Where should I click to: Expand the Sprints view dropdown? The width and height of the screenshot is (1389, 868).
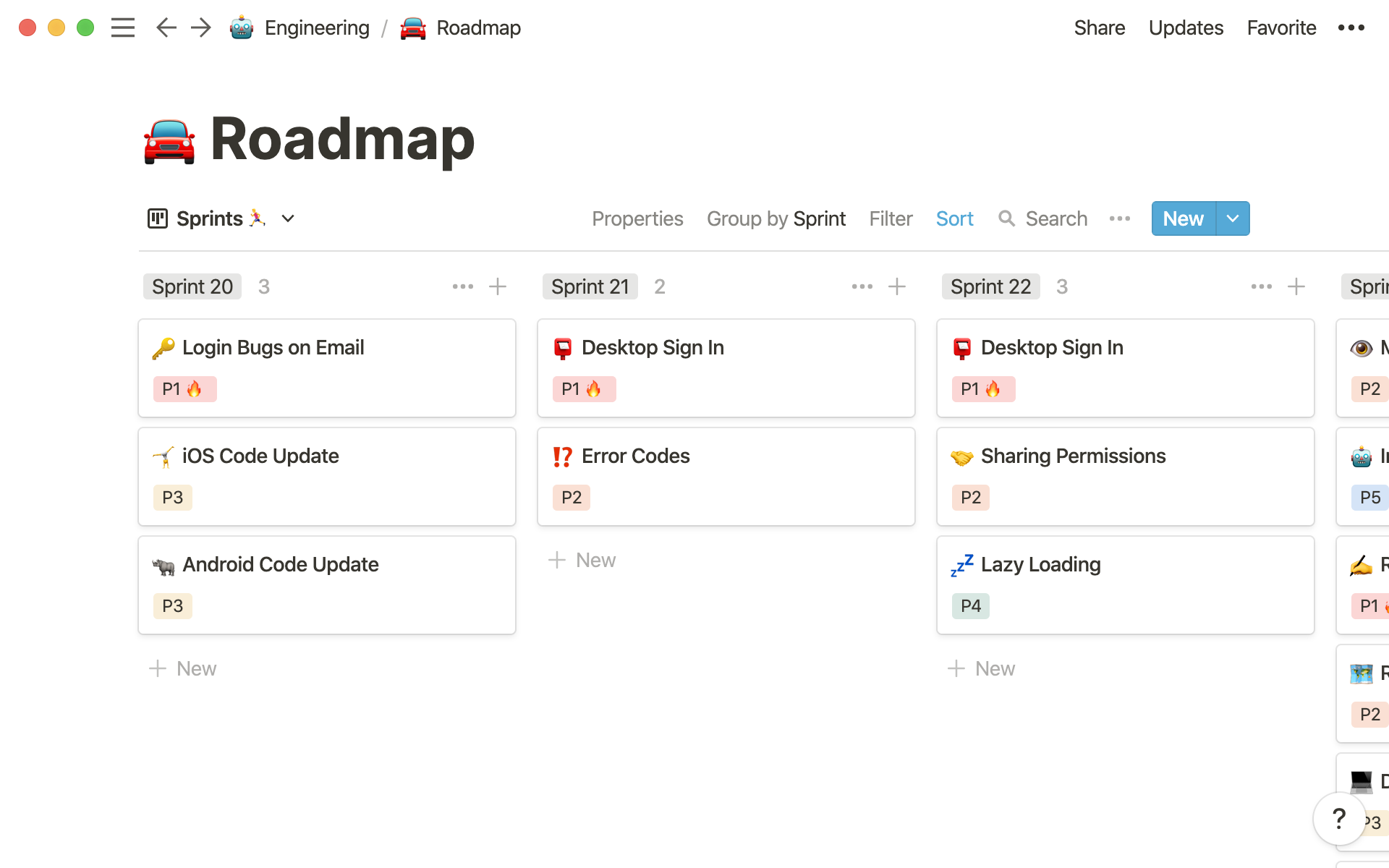click(x=289, y=218)
